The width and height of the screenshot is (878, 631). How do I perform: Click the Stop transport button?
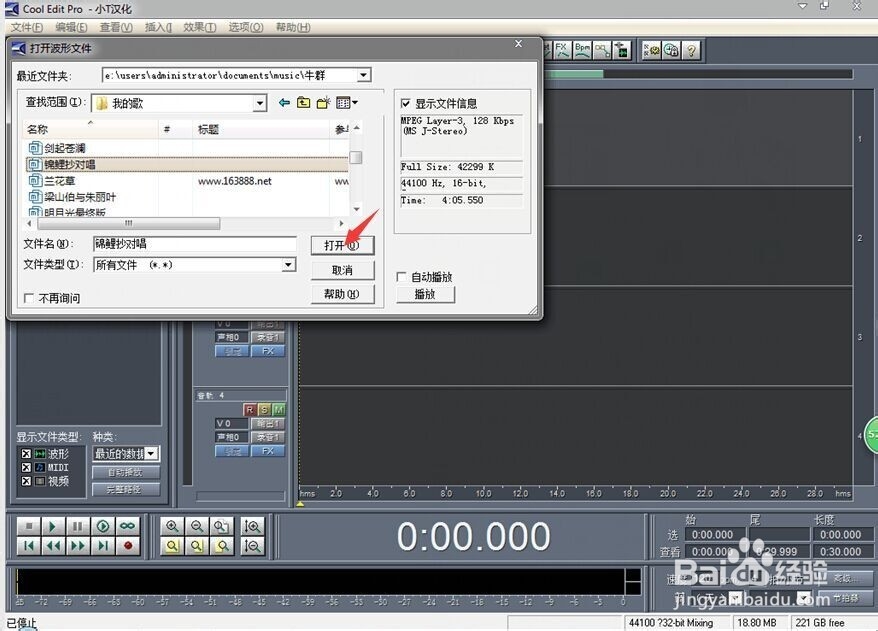29,526
